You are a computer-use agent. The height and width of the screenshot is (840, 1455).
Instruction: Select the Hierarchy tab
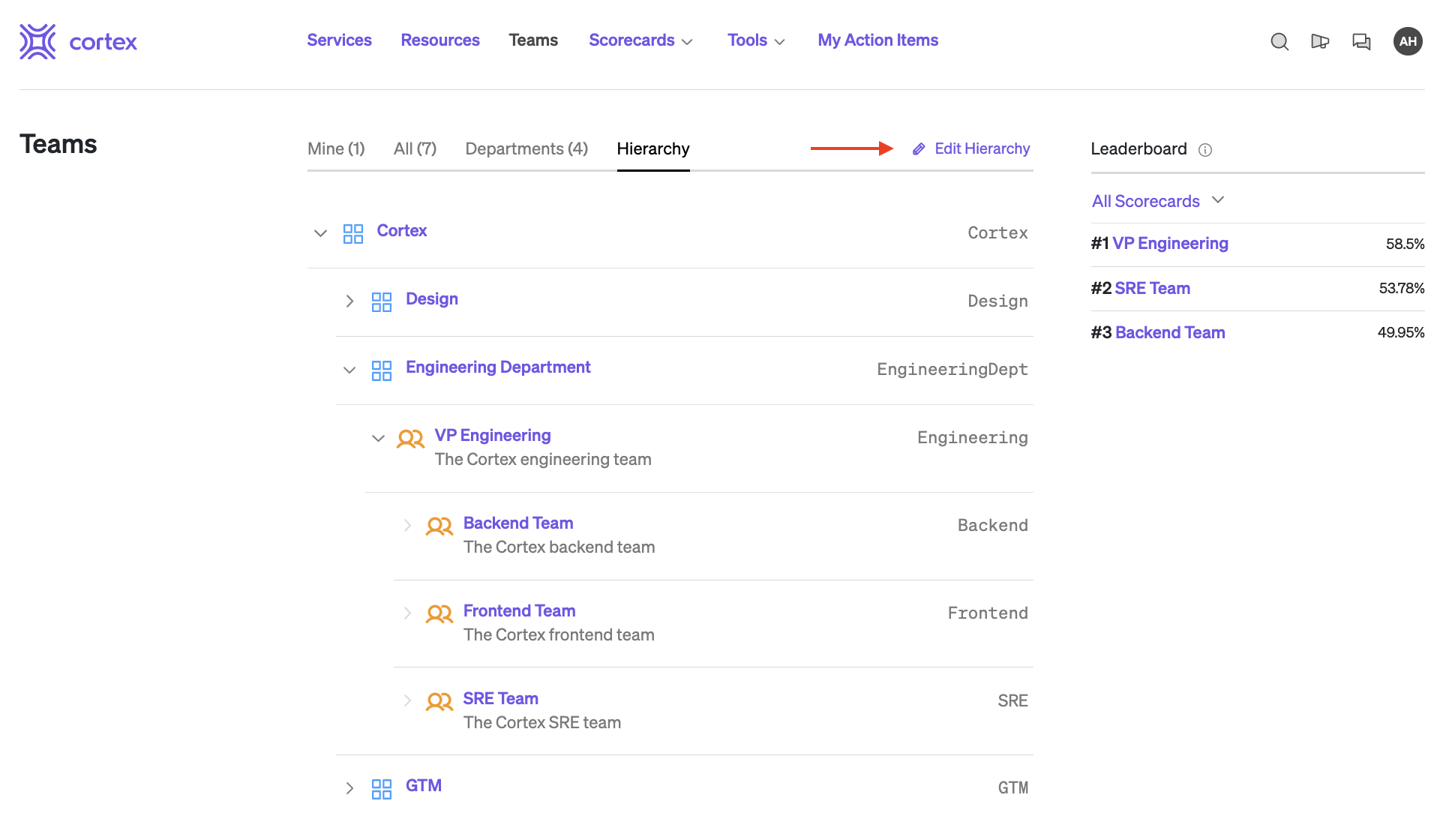(653, 149)
